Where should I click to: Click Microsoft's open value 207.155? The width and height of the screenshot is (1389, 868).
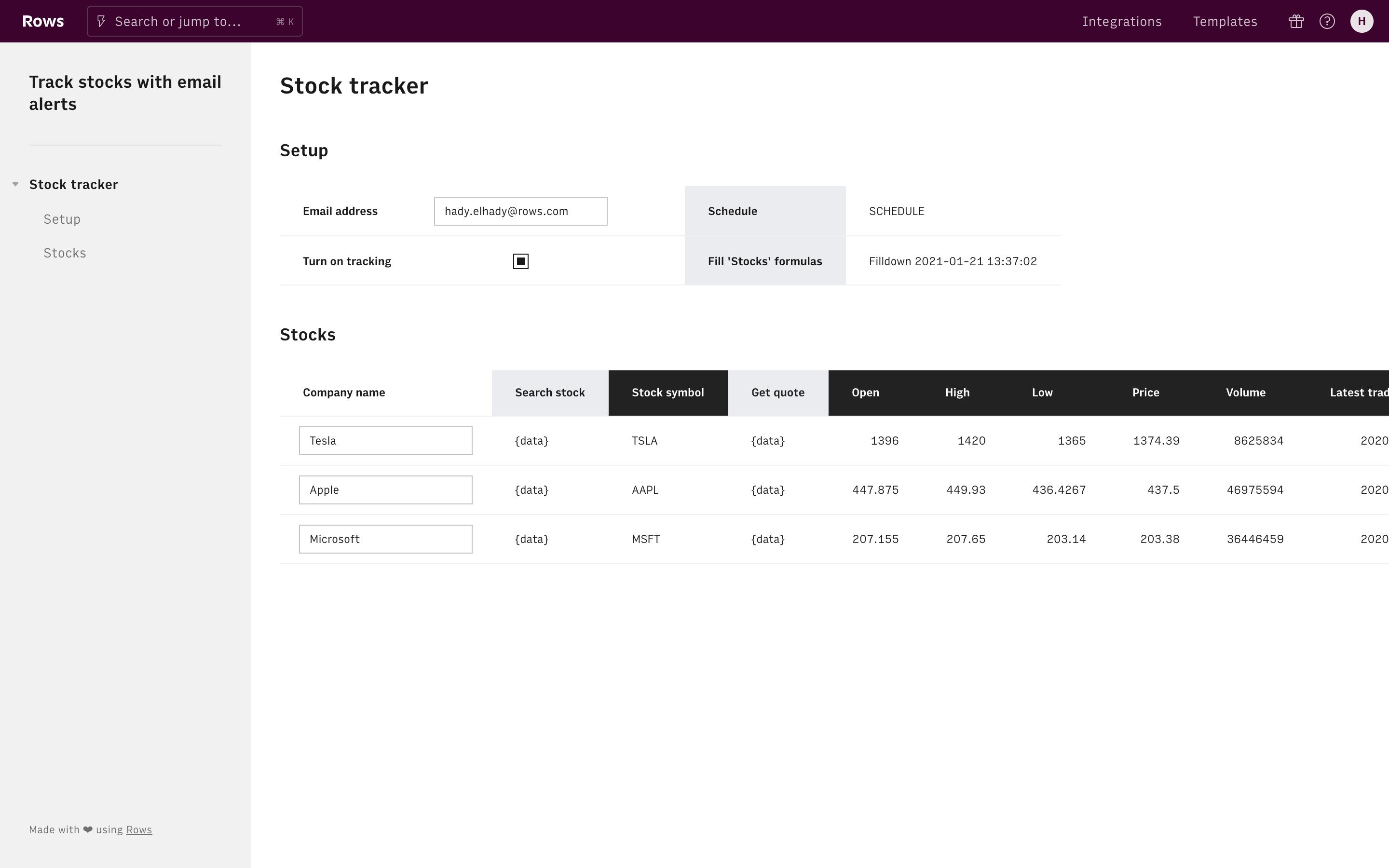pos(875,539)
